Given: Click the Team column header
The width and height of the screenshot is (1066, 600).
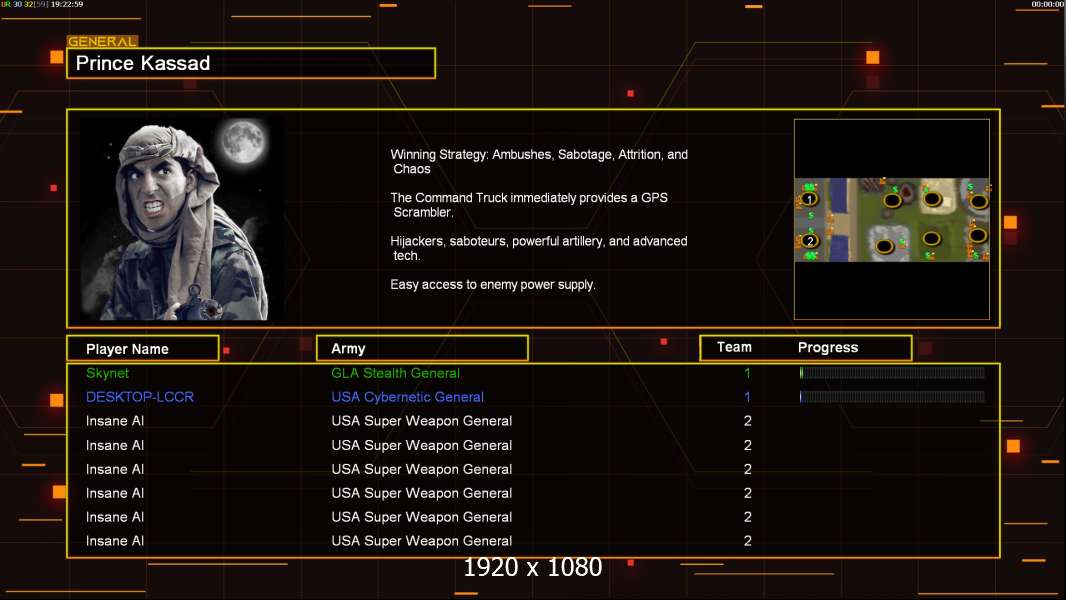Looking at the screenshot, I should [734, 347].
